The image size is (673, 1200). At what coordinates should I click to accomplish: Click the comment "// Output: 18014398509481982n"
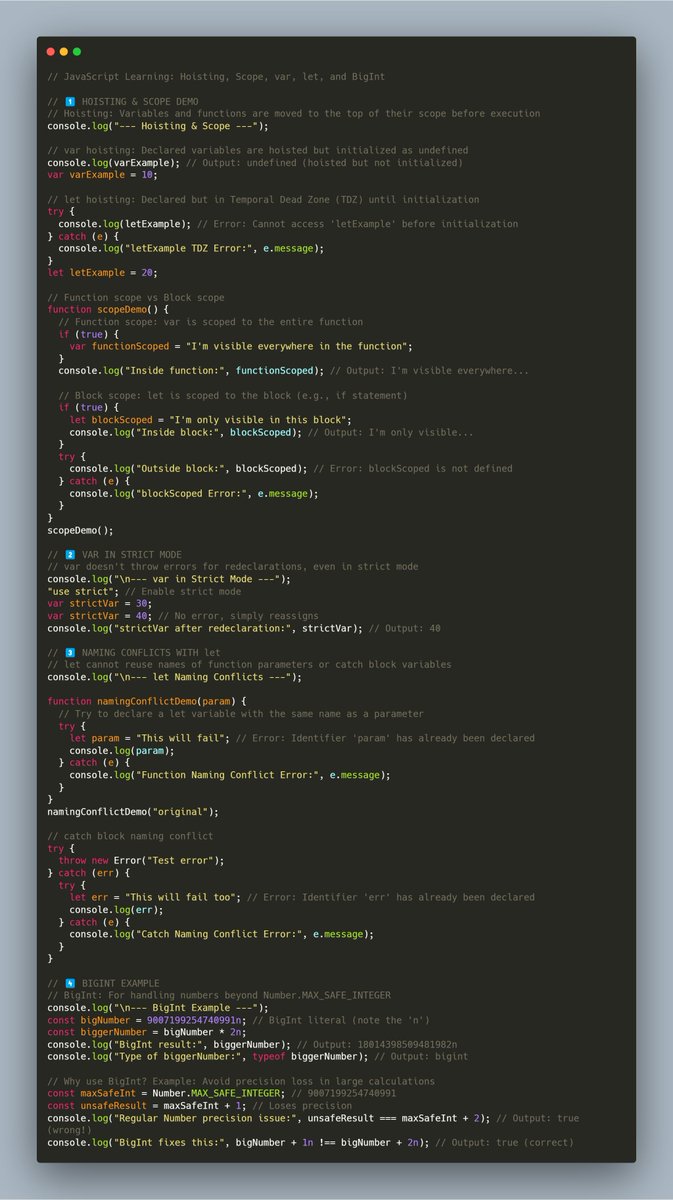[377, 1044]
